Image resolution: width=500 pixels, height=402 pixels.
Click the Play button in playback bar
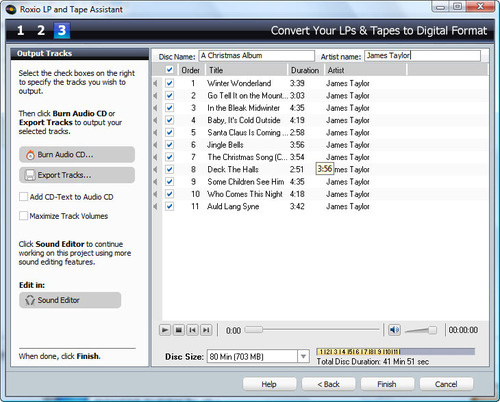pos(165,330)
